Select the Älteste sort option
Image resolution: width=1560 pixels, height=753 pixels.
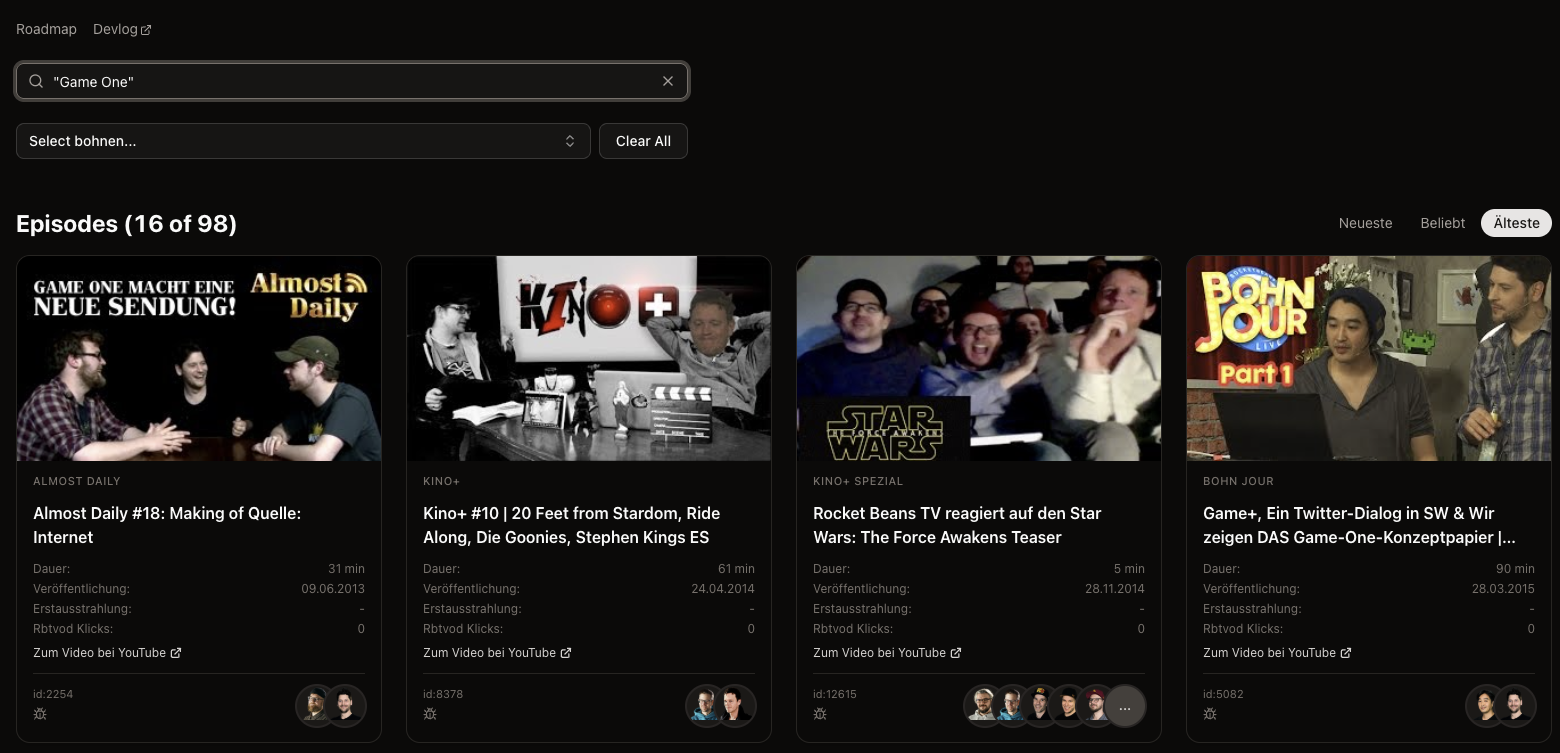coord(1516,223)
